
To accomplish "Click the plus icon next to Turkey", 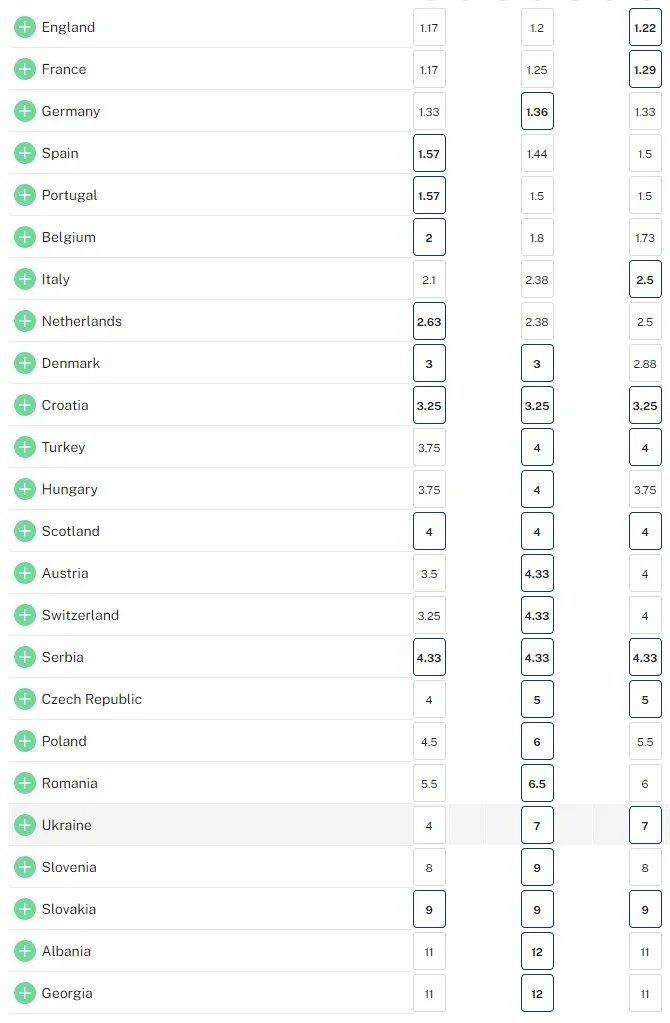I will pos(24,447).
